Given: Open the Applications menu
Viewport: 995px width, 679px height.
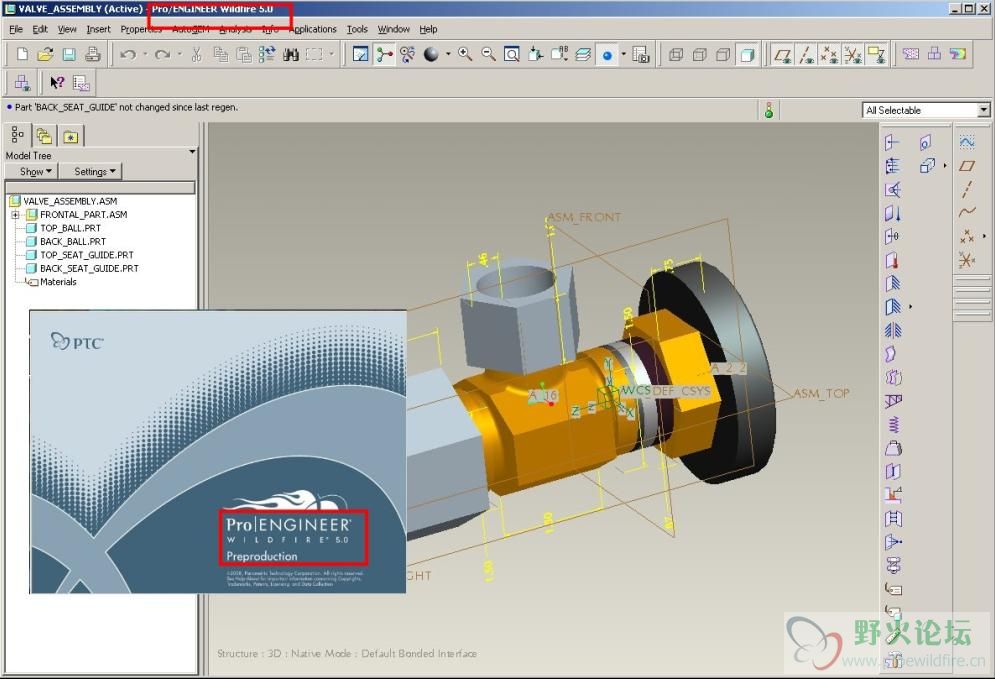Looking at the screenshot, I should coord(313,29).
